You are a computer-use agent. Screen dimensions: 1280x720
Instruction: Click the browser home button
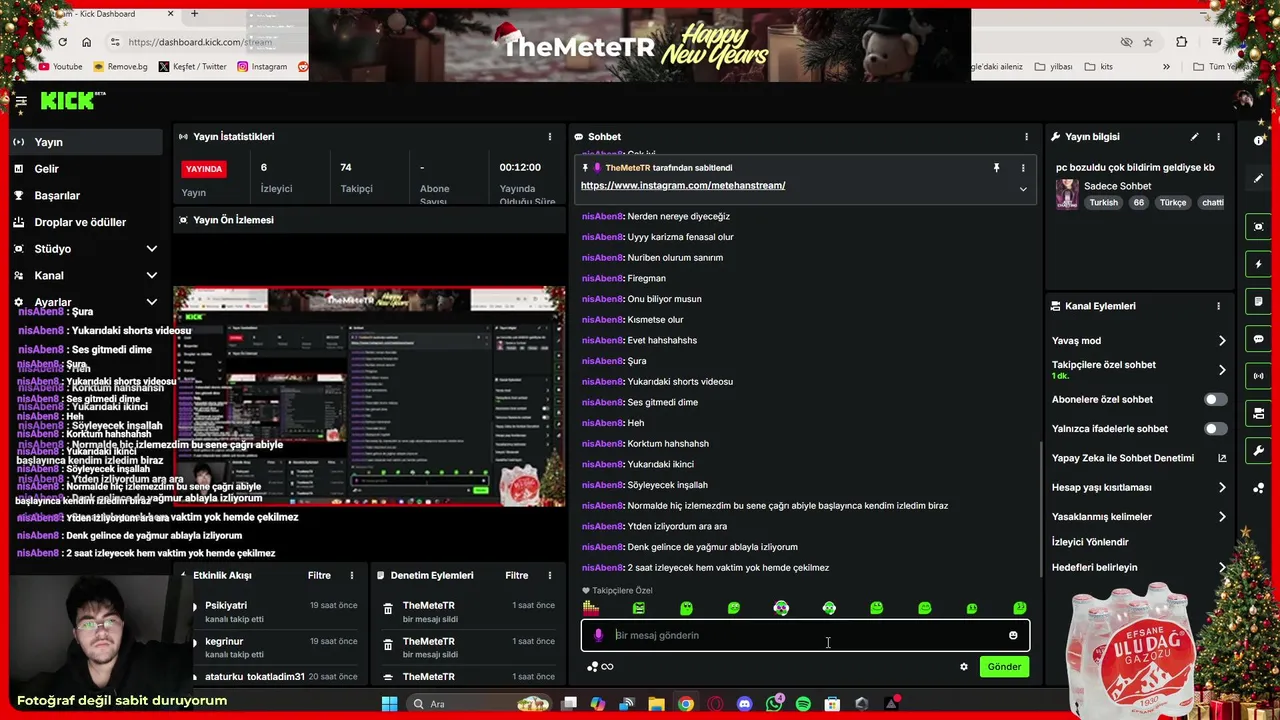pyautogui.click(x=86, y=42)
